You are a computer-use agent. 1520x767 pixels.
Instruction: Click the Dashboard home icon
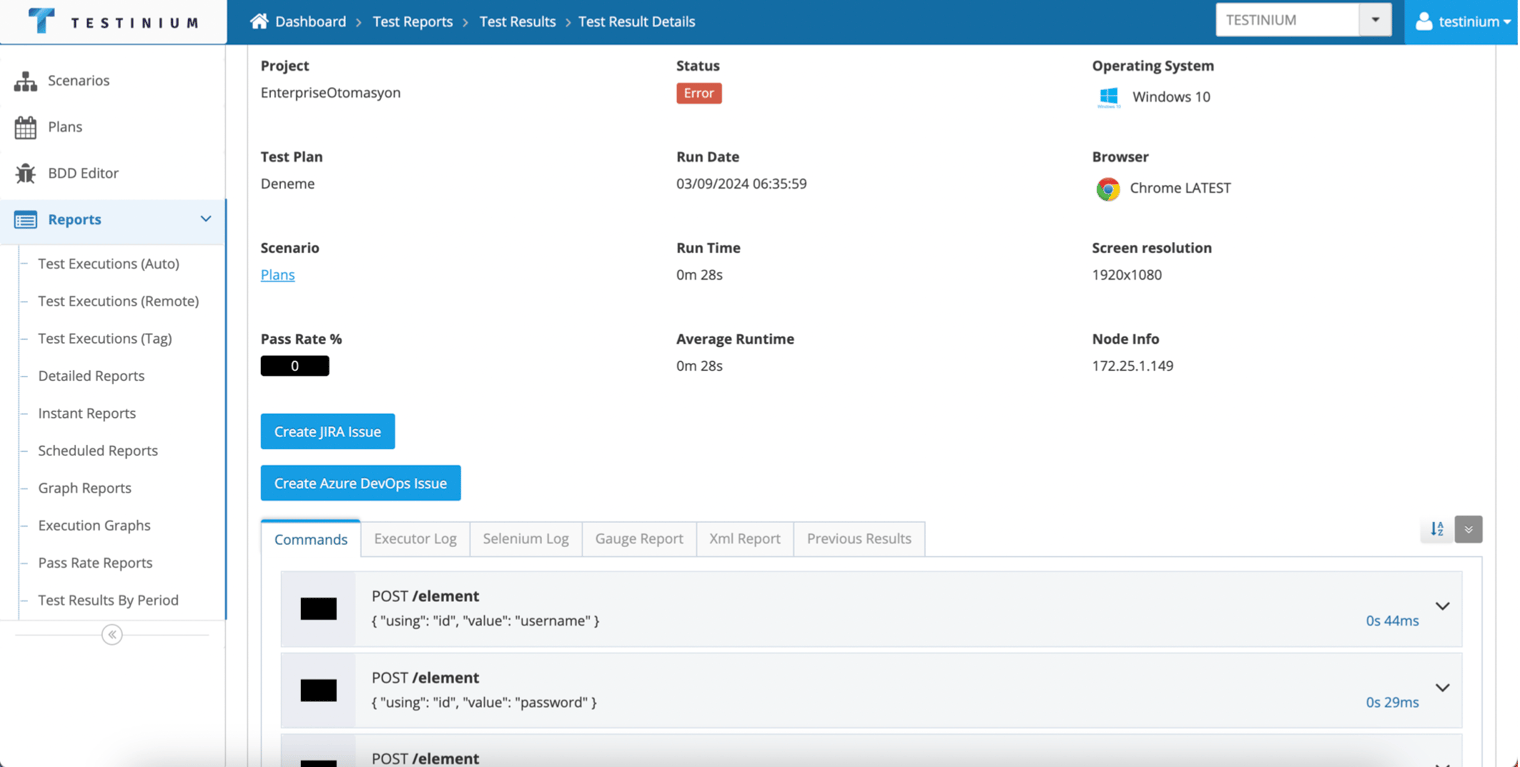coord(259,21)
